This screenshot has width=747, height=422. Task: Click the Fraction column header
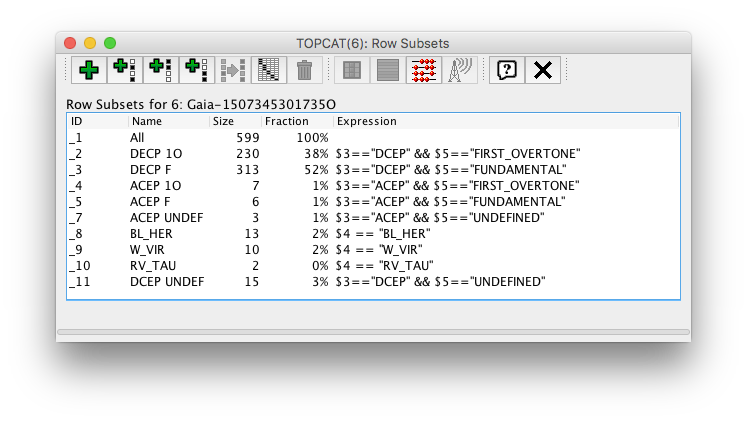tap(297, 121)
